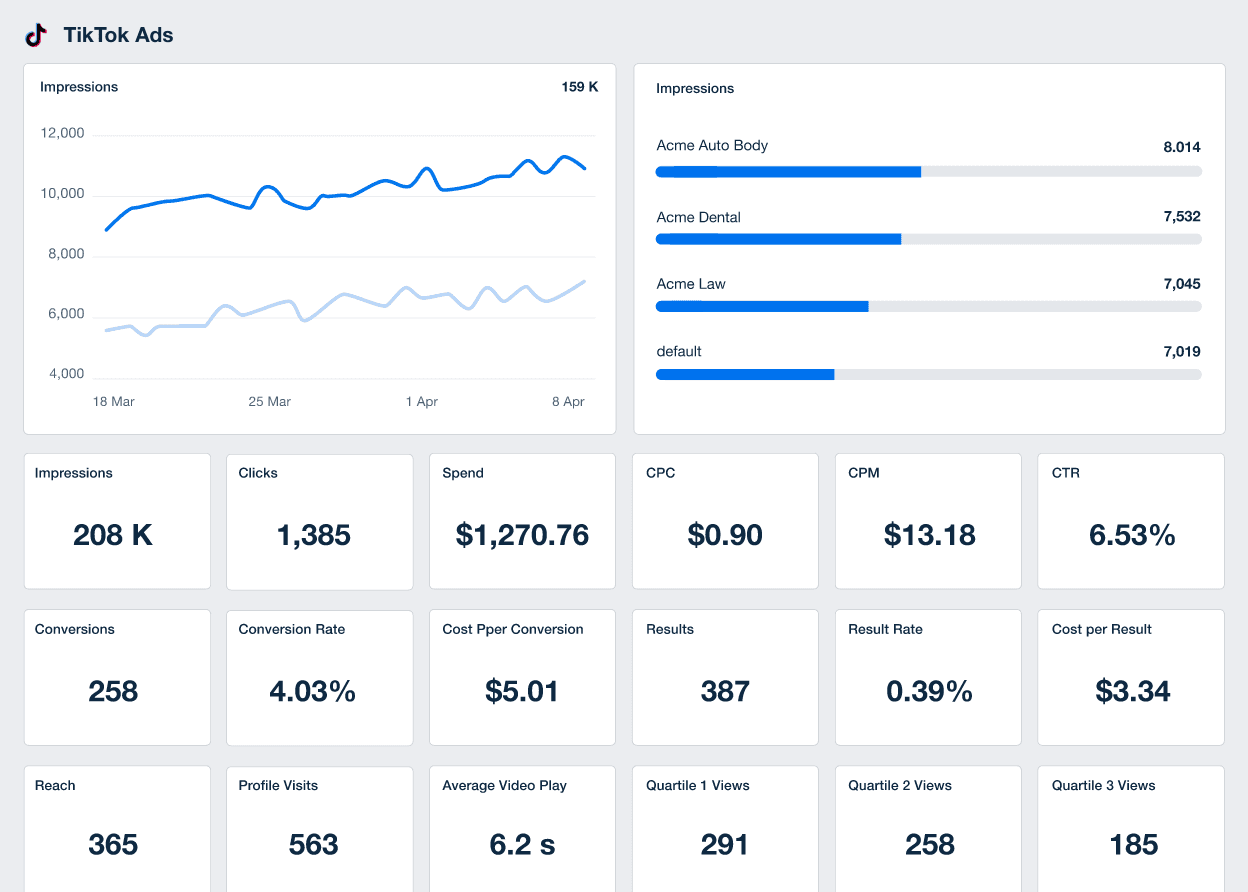Select the Acme Law label
This screenshot has width=1248, height=892.
(690, 284)
